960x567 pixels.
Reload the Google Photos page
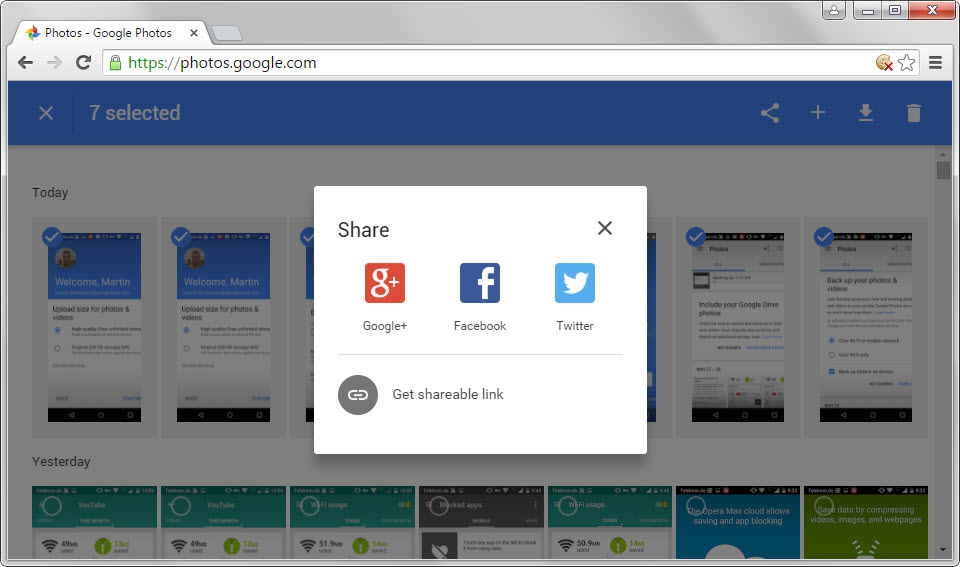click(x=83, y=62)
